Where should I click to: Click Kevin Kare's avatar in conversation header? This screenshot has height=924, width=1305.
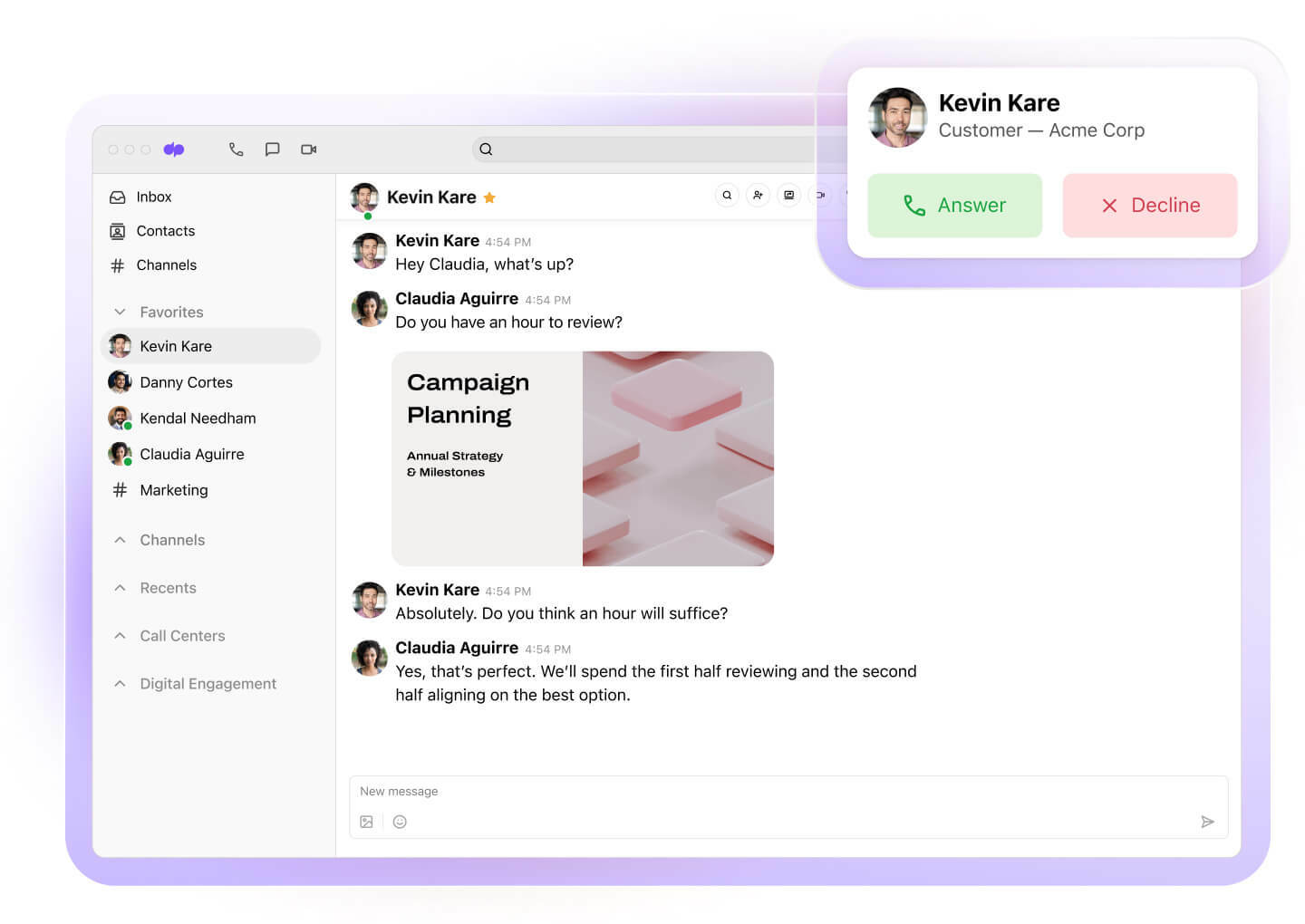point(364,197)
